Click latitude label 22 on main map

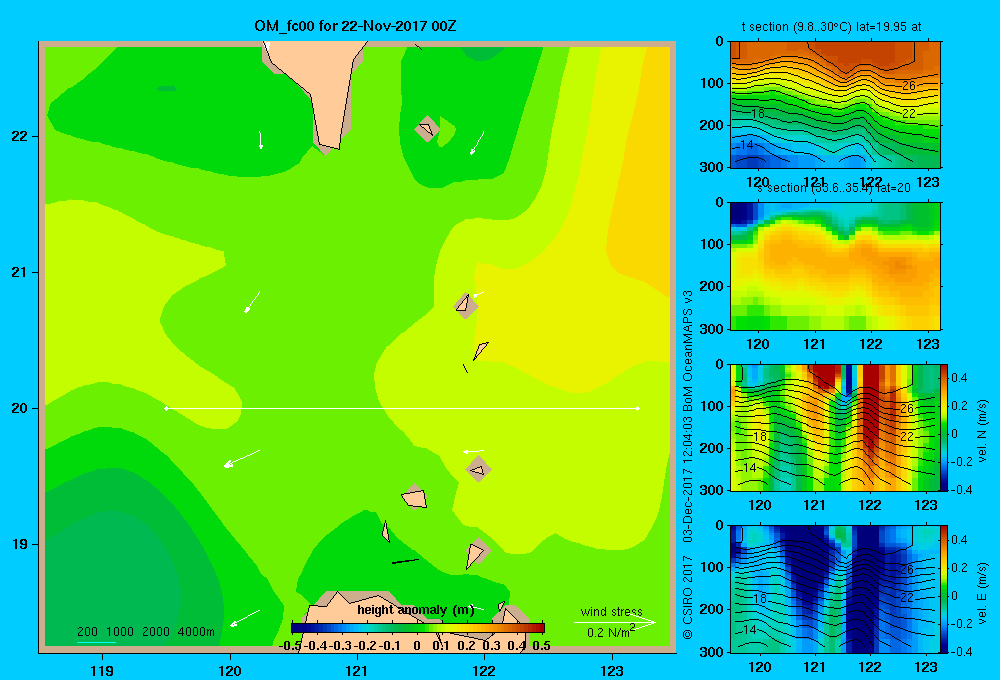point(20,136)
